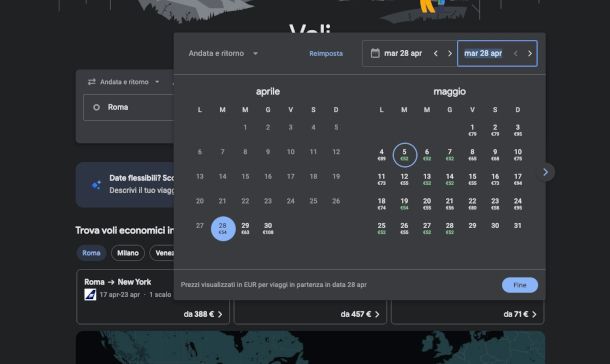
Task: Select 21 maggio in the calendar
Action: (x=450, y=203)
